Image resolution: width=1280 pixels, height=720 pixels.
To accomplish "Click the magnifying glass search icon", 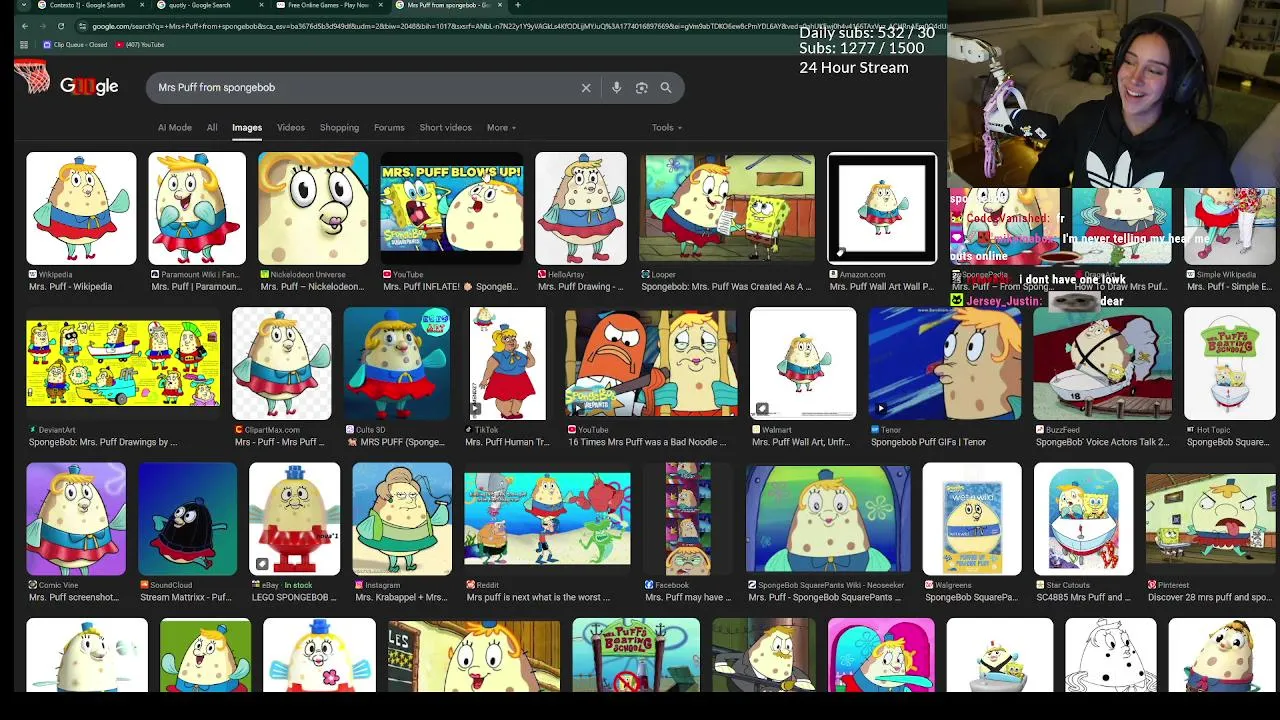I will point(666,88).
